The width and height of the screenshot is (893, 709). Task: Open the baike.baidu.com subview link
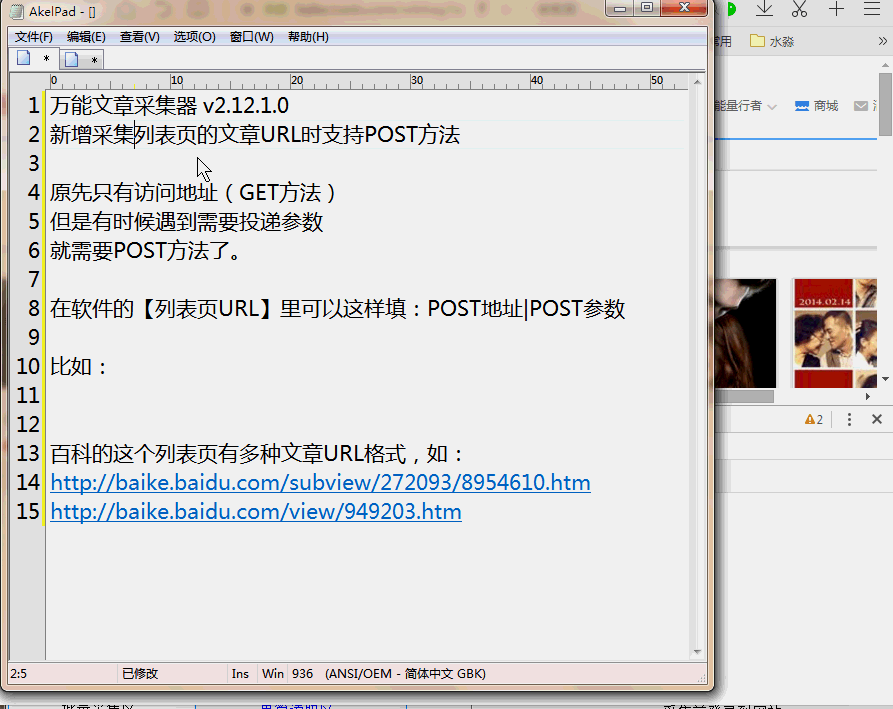coord(320,483)
